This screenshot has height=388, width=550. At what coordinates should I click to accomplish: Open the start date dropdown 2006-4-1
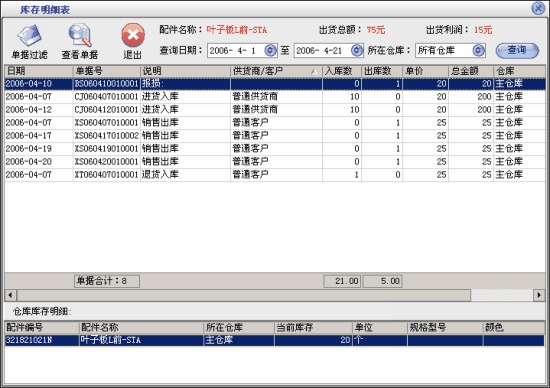[270, 51]
